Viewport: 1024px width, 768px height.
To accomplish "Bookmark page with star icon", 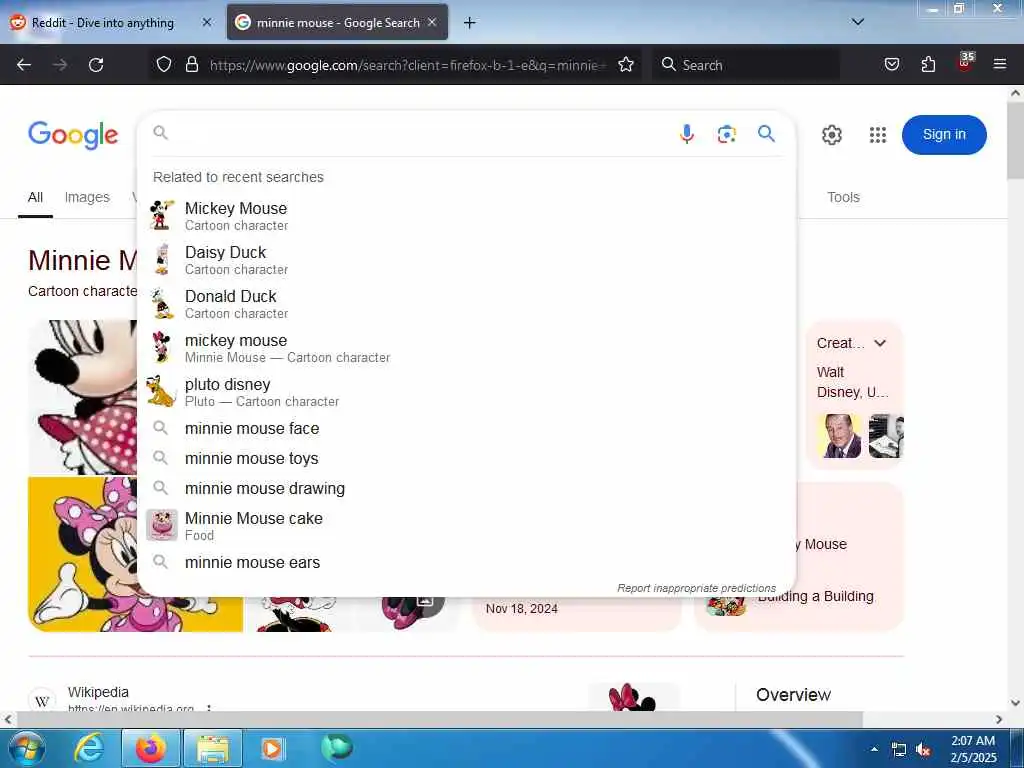I will click(626, 64).
